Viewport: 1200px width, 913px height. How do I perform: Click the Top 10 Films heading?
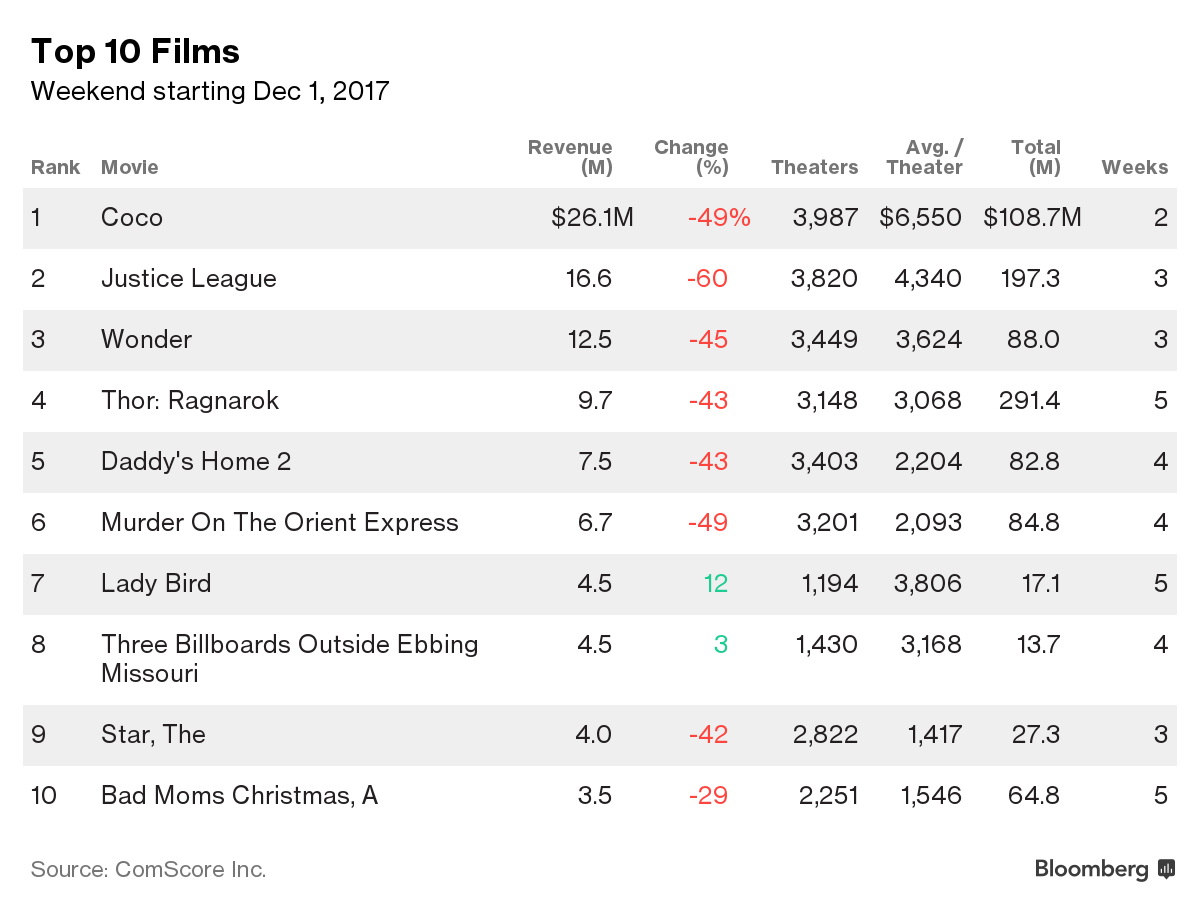click(x=135, y=51)
